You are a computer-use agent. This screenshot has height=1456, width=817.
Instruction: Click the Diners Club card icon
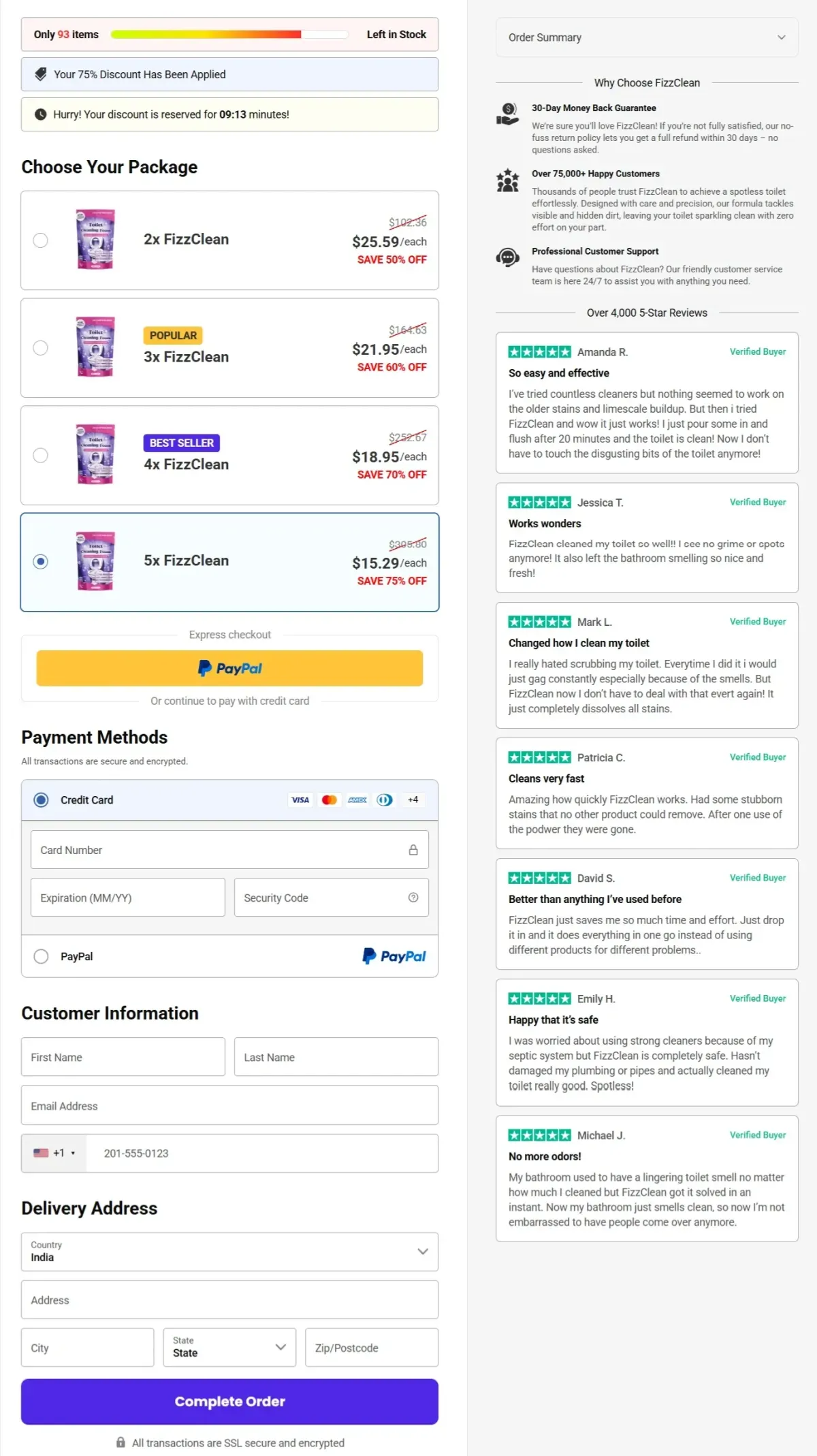(384, 800)
